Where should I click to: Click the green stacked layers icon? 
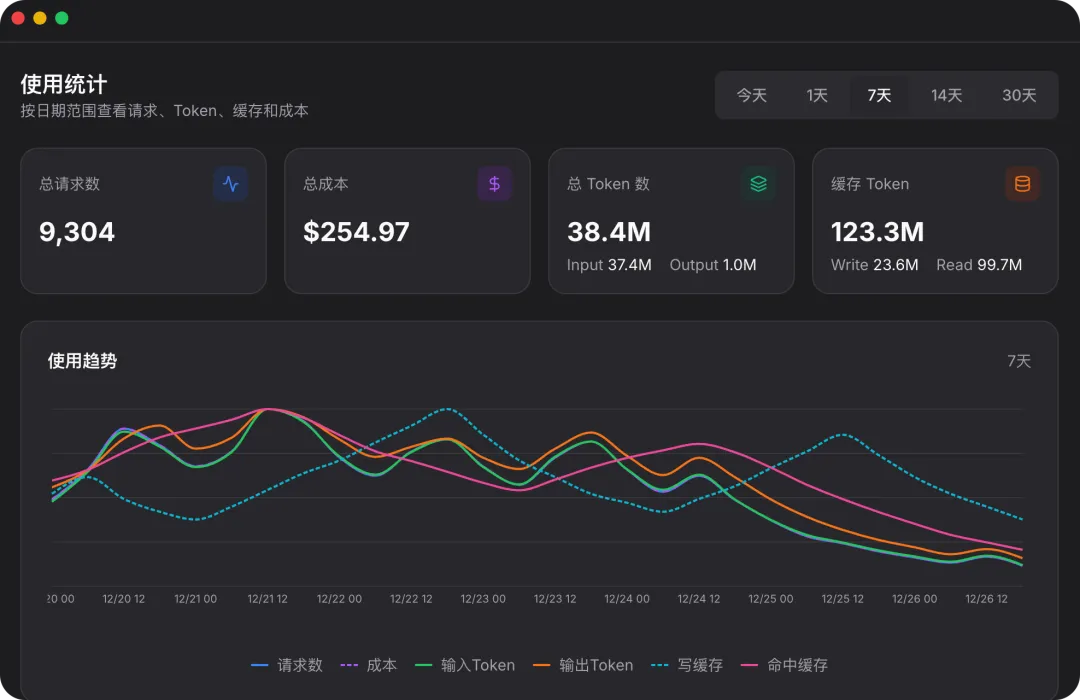pyautogui.click(x=758, y=184)
